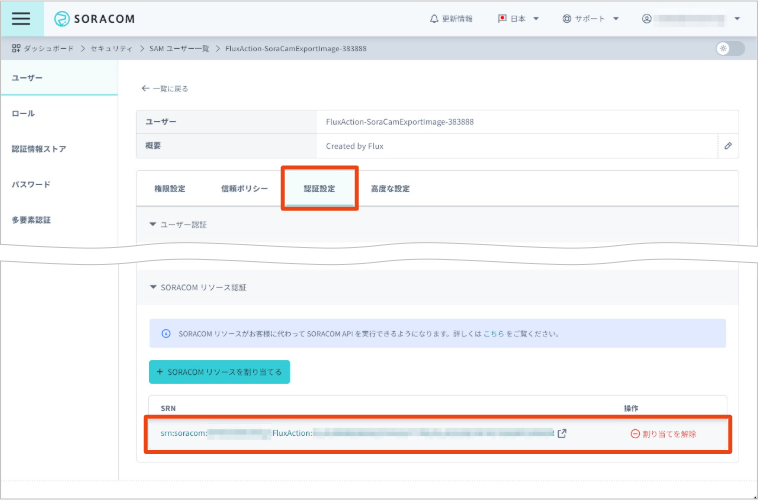The height and width of the screenshot is (500, 758).
Task: Switch to the 信頼ポリシー tab
Action: (x=244, y=189)
